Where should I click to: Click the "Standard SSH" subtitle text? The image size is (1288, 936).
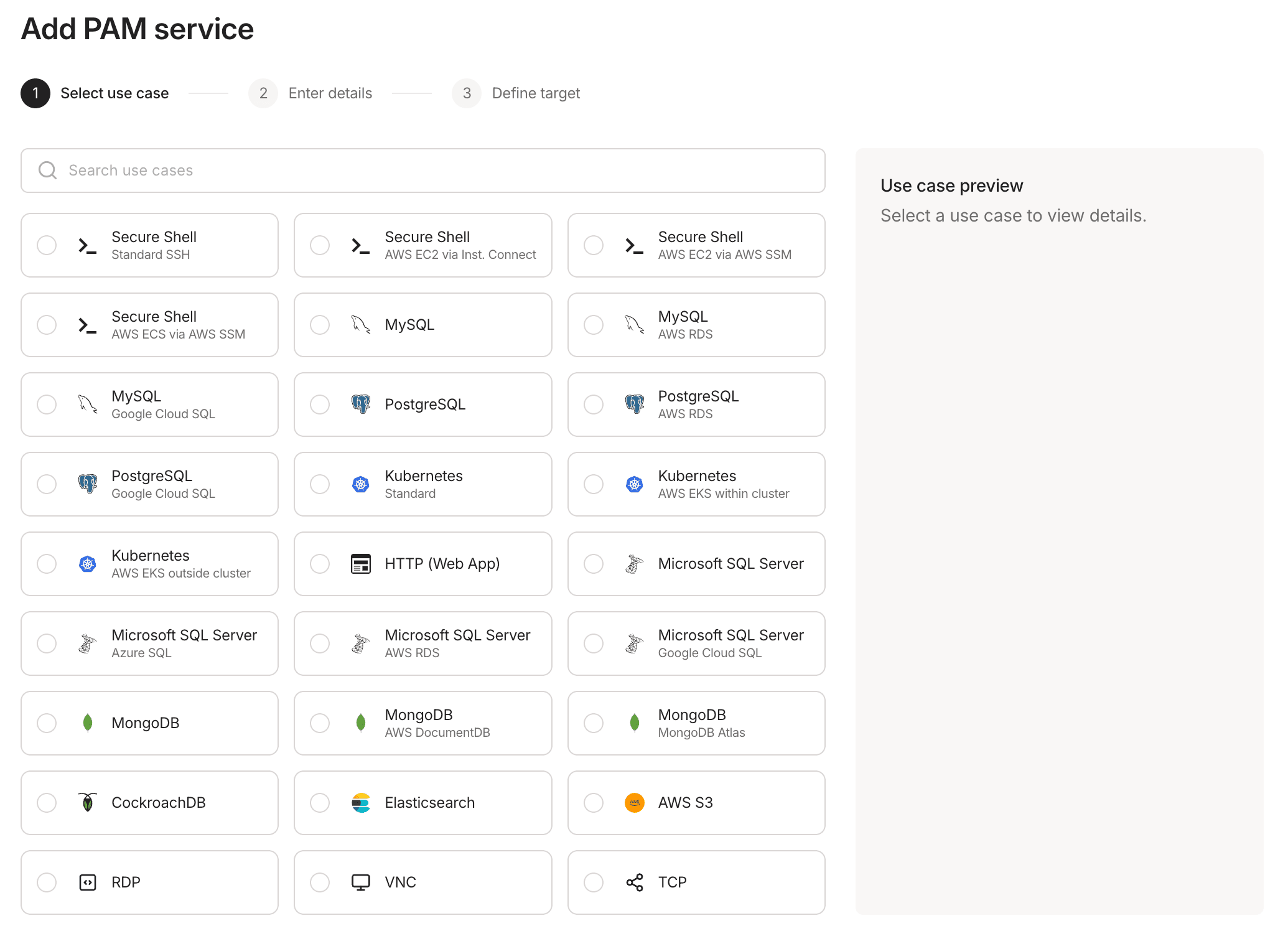pyautogui.click(x=151, y=255)
